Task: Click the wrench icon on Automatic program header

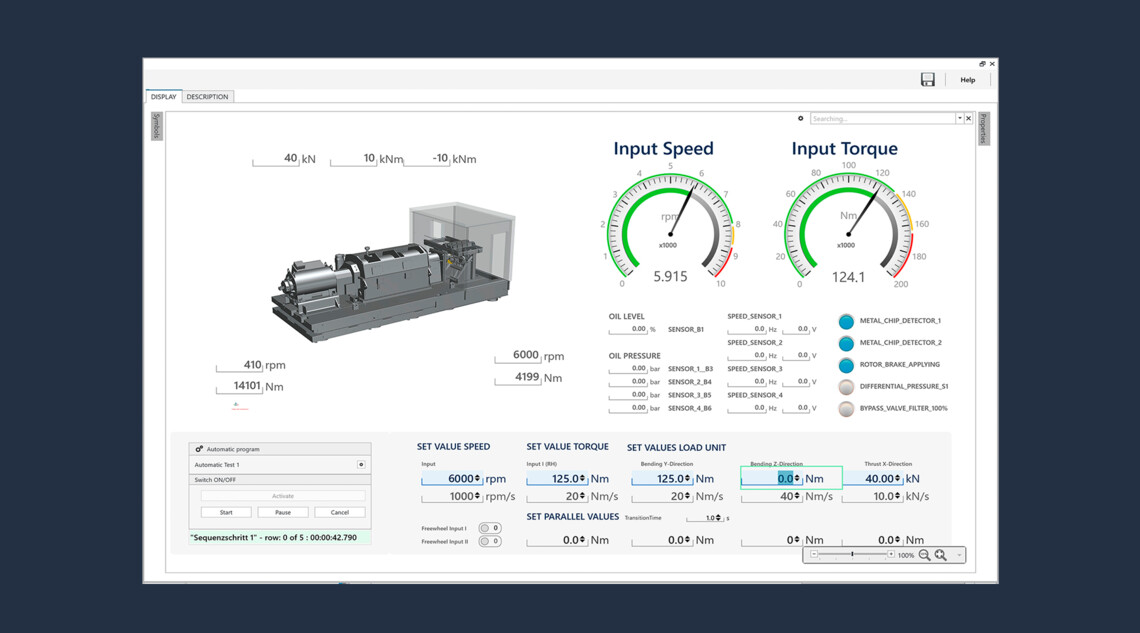Action: (x=199, y=448)
